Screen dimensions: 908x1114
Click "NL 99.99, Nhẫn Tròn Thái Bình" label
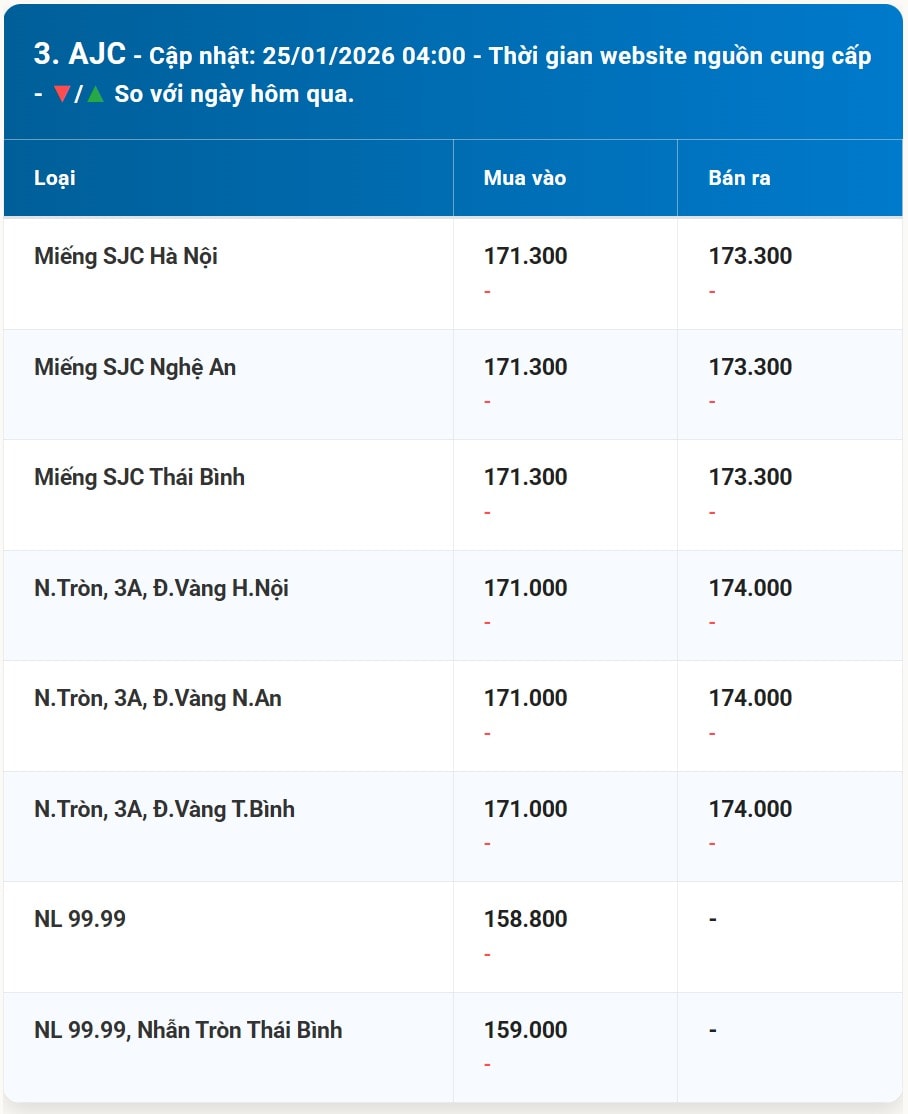[188, 1030]
